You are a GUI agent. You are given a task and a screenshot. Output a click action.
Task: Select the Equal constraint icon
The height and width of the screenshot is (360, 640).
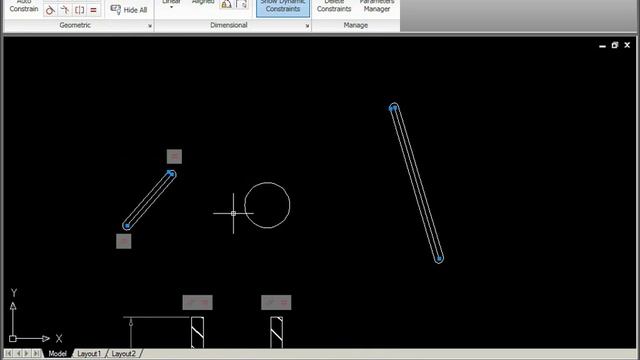(93, 10)
